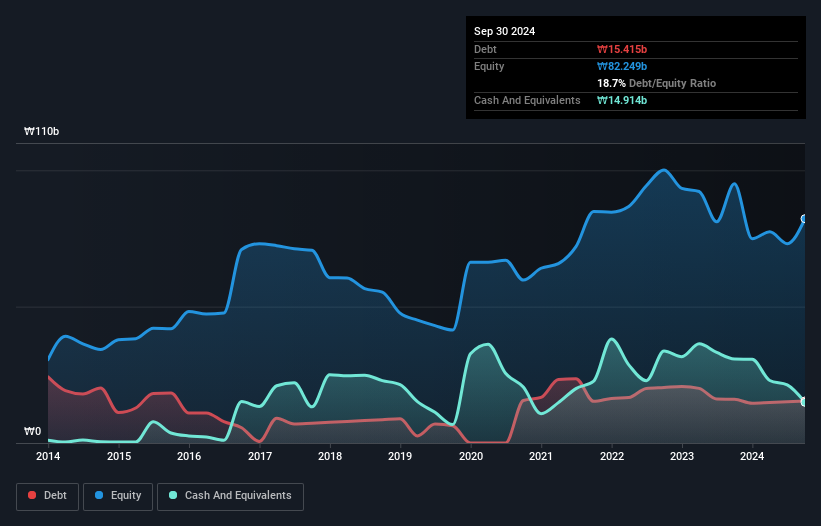Select the 2014 x-axis label
Image resolution: width=821 pixels, height=526 pixels.
[48, 456]
